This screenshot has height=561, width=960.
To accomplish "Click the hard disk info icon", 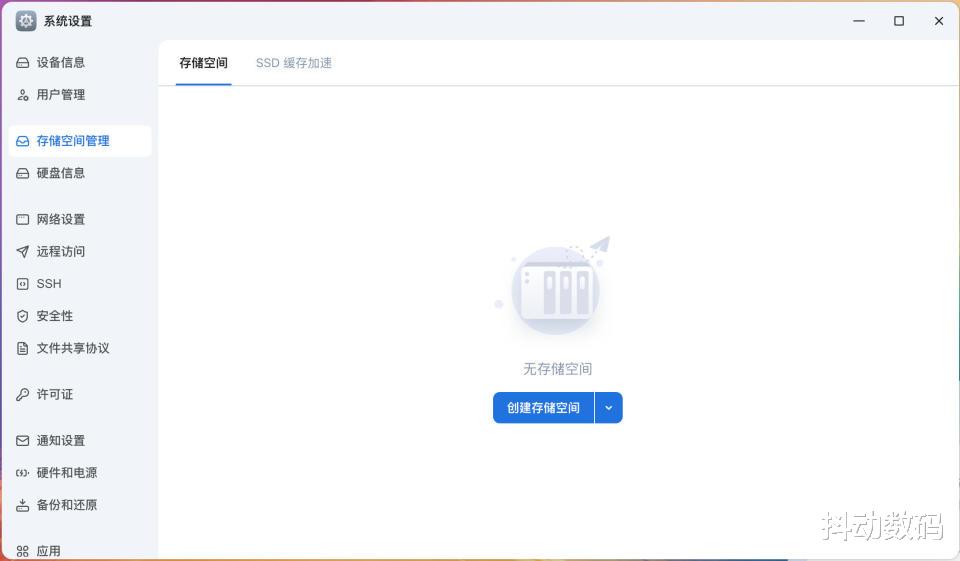I will pos(23,173).
